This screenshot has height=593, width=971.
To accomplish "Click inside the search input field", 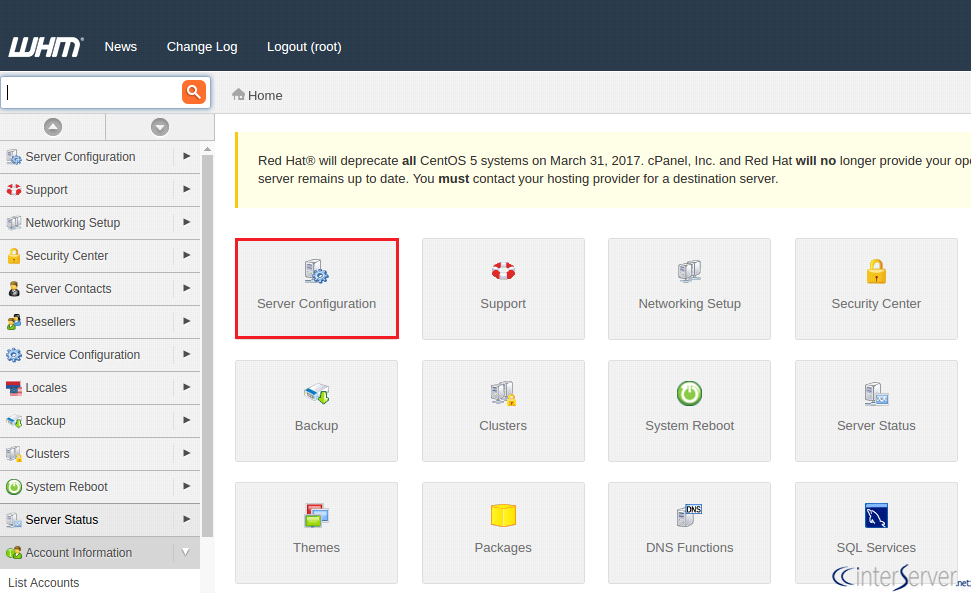I will 90,91.
